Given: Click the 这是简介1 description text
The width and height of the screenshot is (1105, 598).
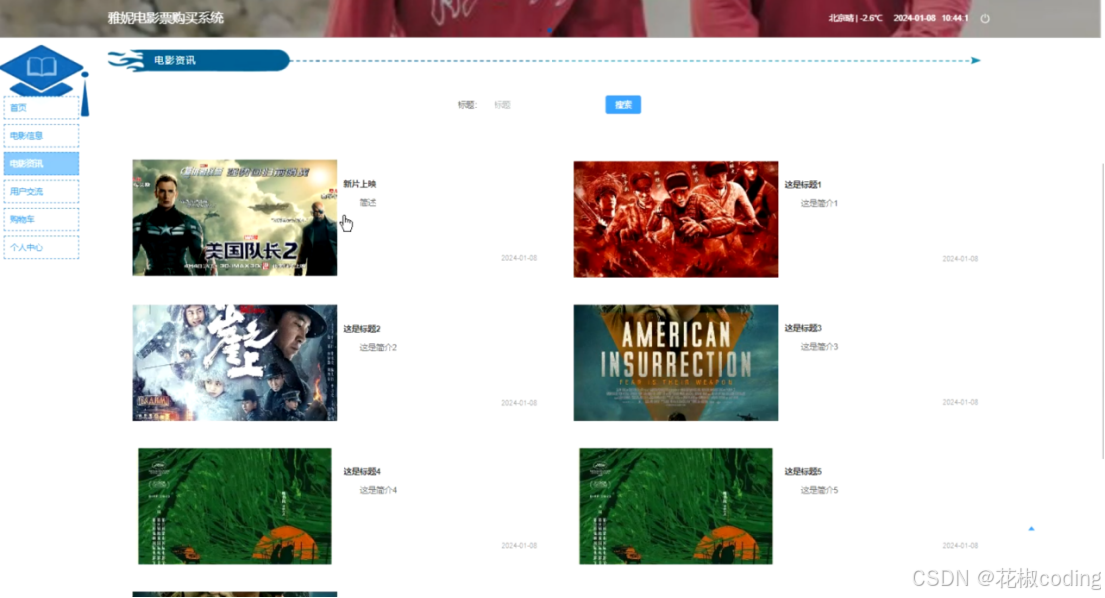Looking at the screenshot, I should point(819,203).
